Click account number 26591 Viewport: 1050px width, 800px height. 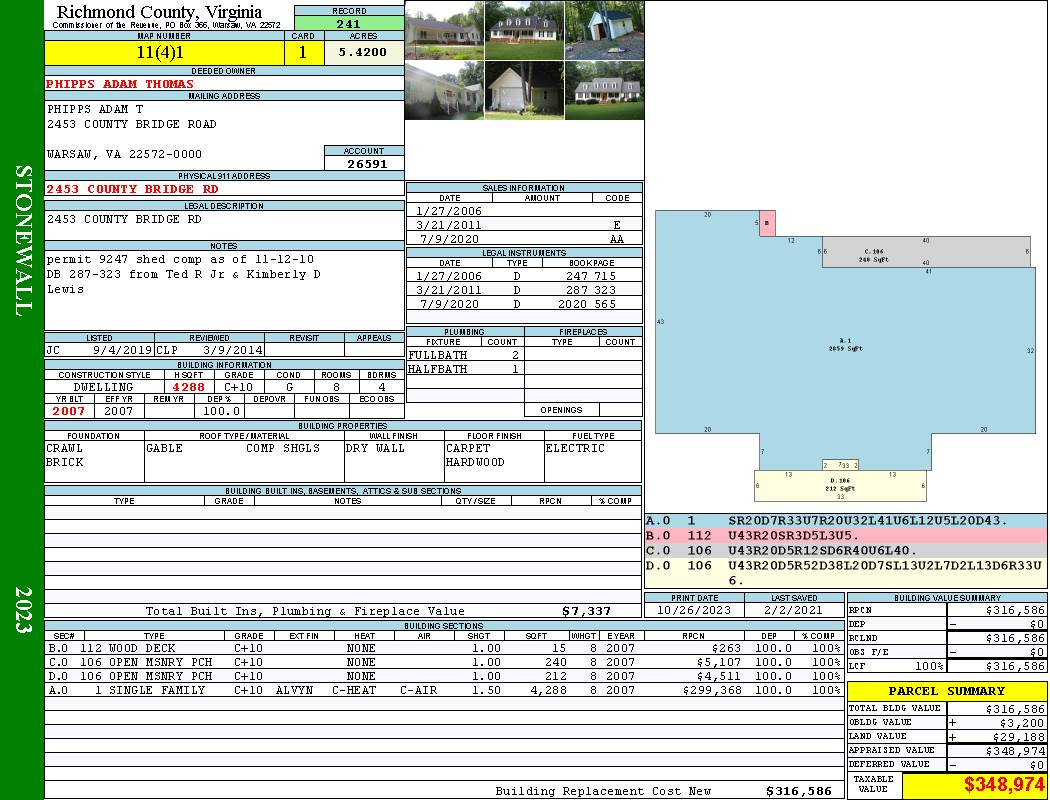pos(364,164)
